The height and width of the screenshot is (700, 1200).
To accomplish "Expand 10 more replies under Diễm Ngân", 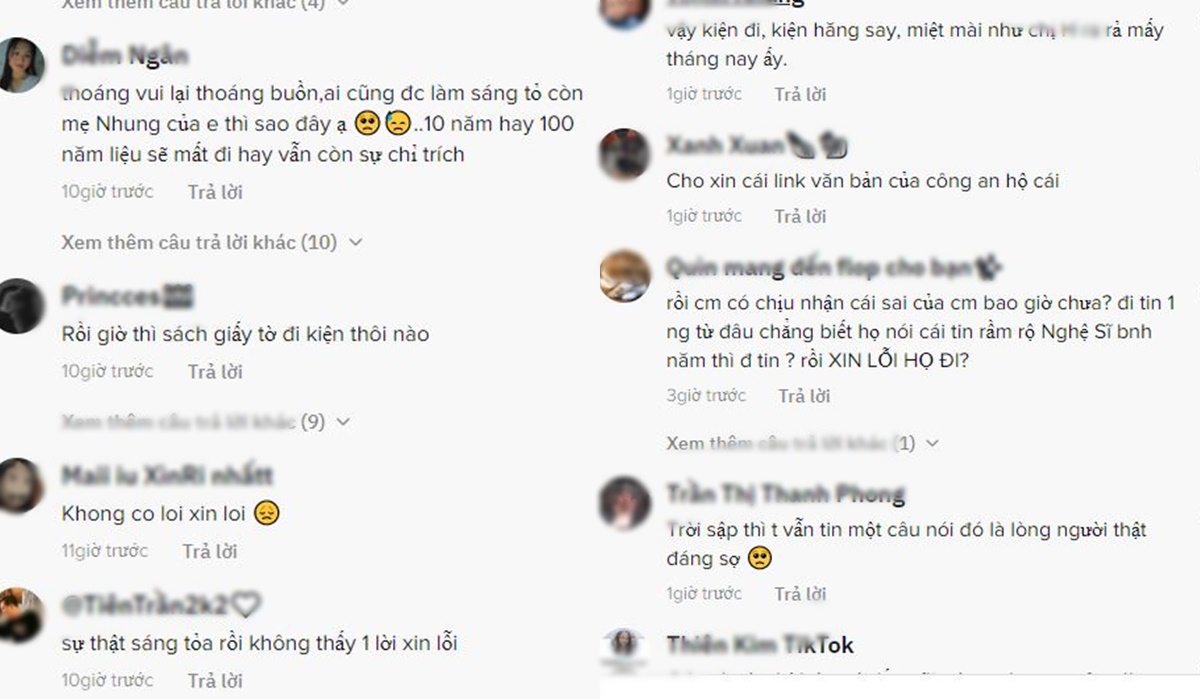I will (x=211, y=242).
